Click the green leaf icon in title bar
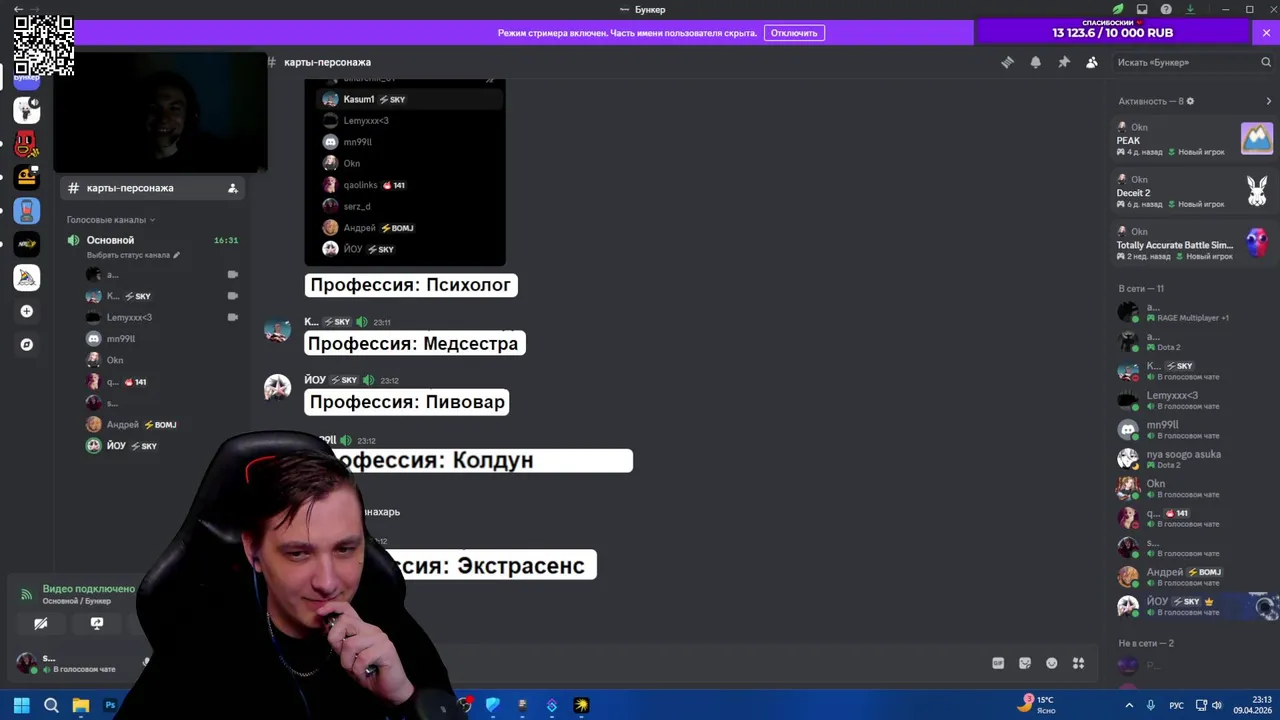This screenshot has width=1280, height=720. tap(1118, 9)
